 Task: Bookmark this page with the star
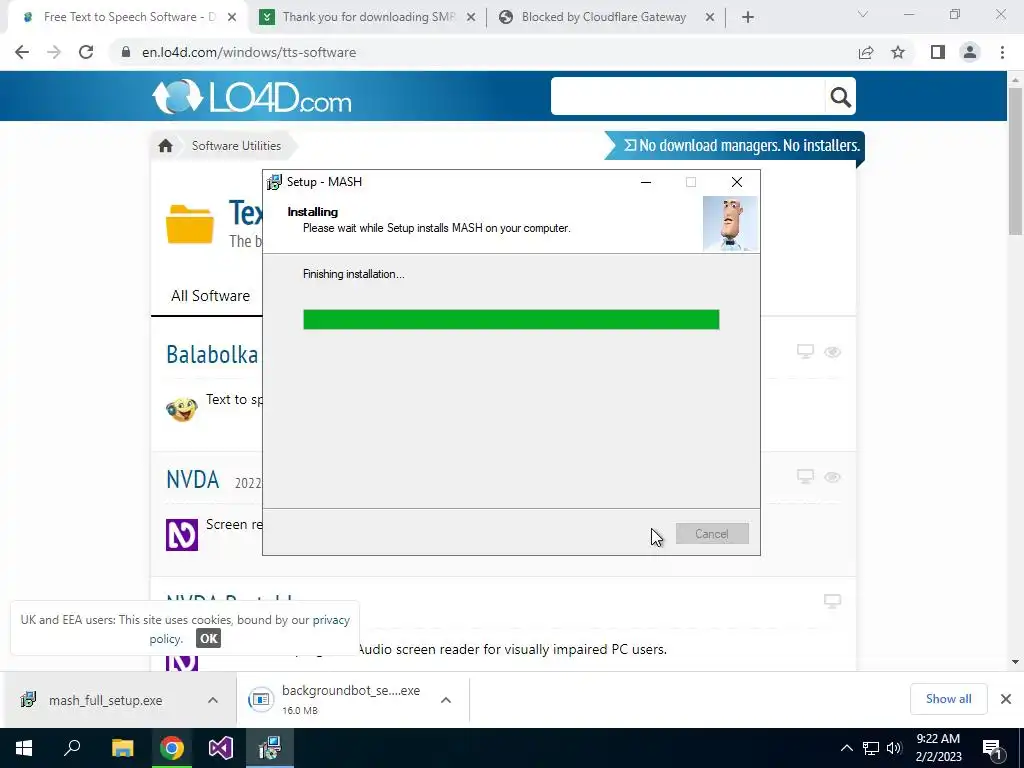pos(898,52)
